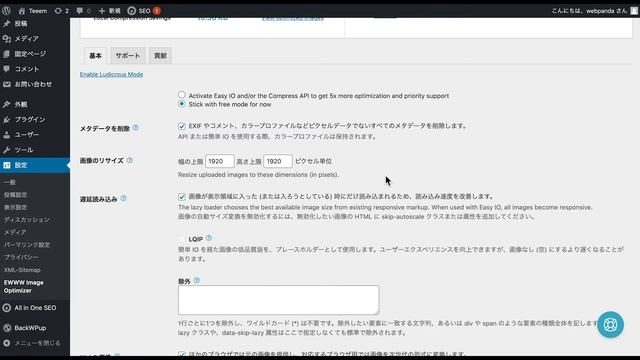
Task: Open comments bubble in admin bar
Action: point(84,11)
